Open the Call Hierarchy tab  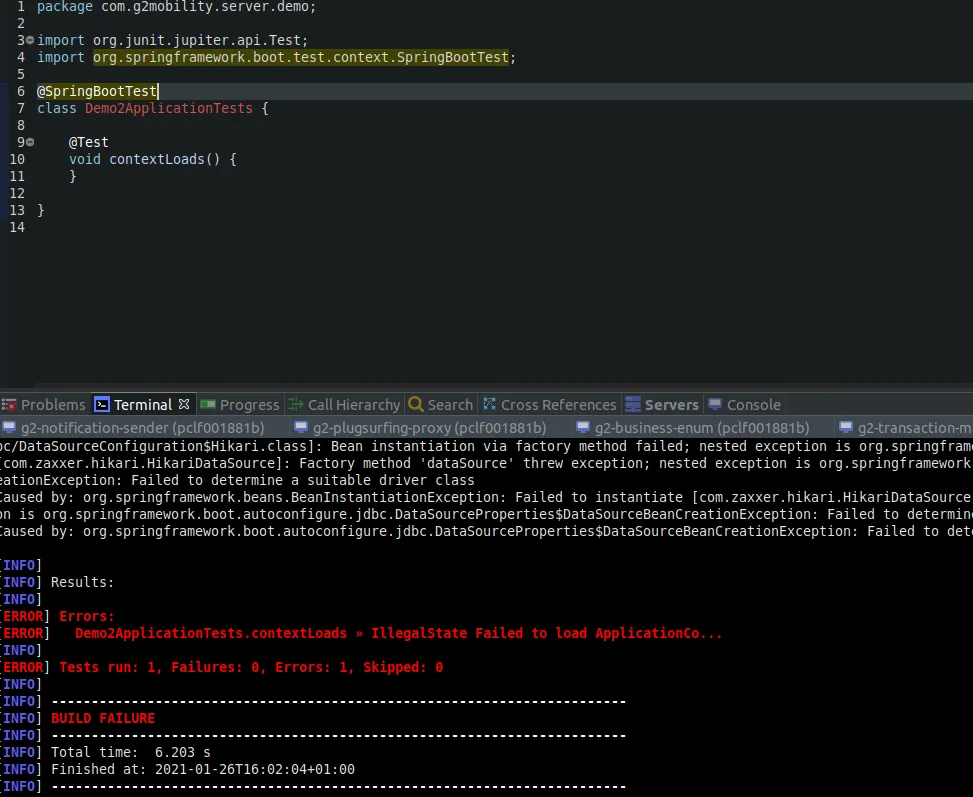(x=344, y=405)
